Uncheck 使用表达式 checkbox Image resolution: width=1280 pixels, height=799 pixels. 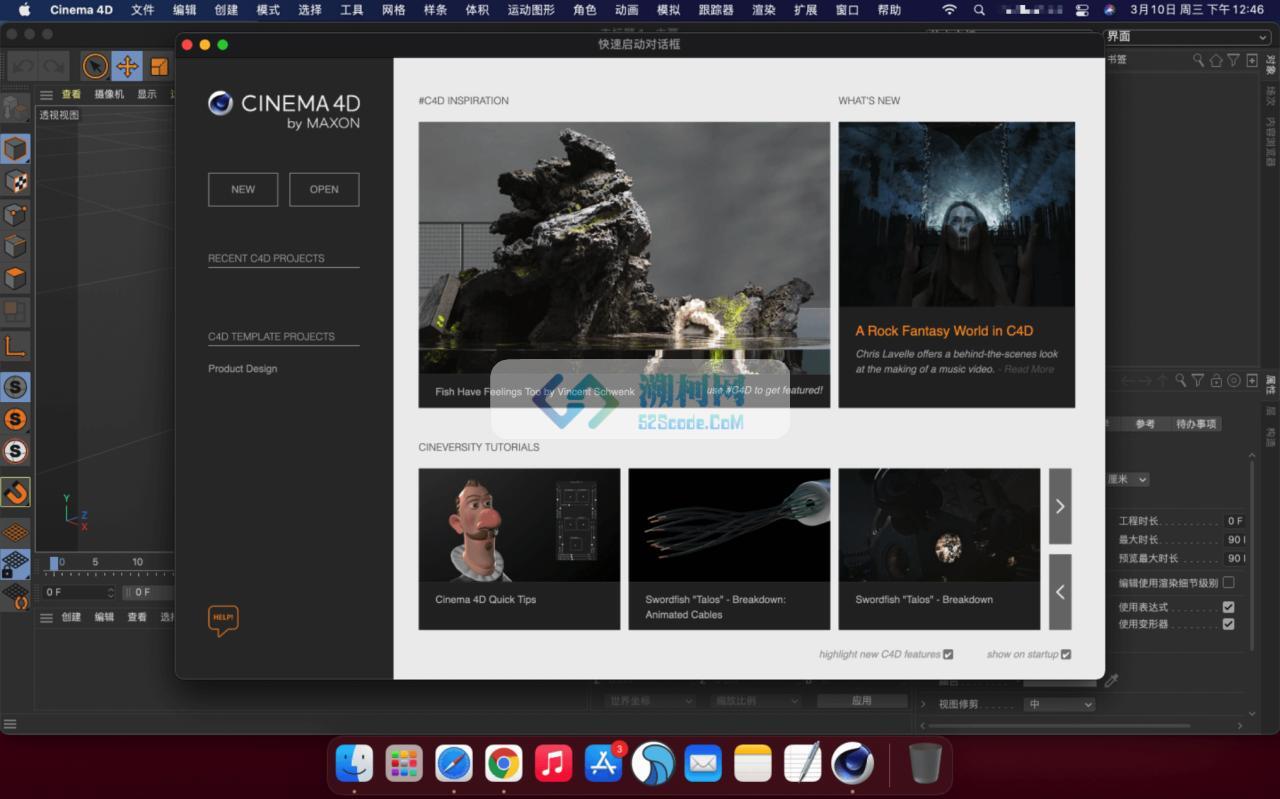pyautogui.click(x=1228, y=607)
